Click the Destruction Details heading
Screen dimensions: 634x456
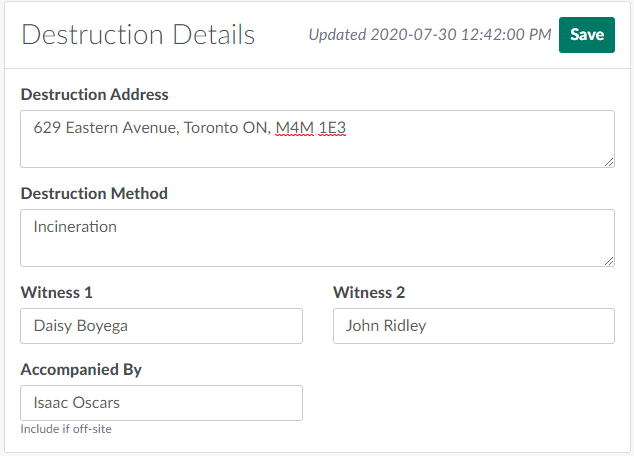click(138, 35)
